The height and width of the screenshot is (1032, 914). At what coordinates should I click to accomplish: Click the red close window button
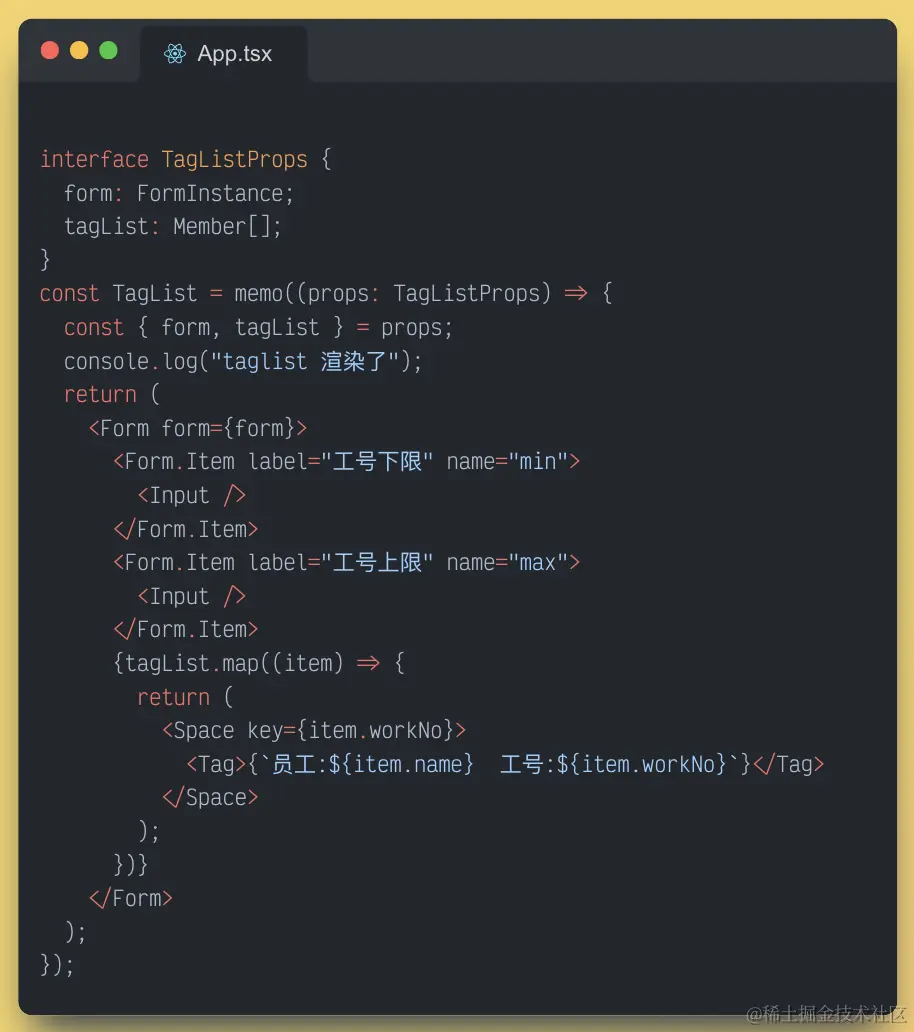tap(50, 50)
